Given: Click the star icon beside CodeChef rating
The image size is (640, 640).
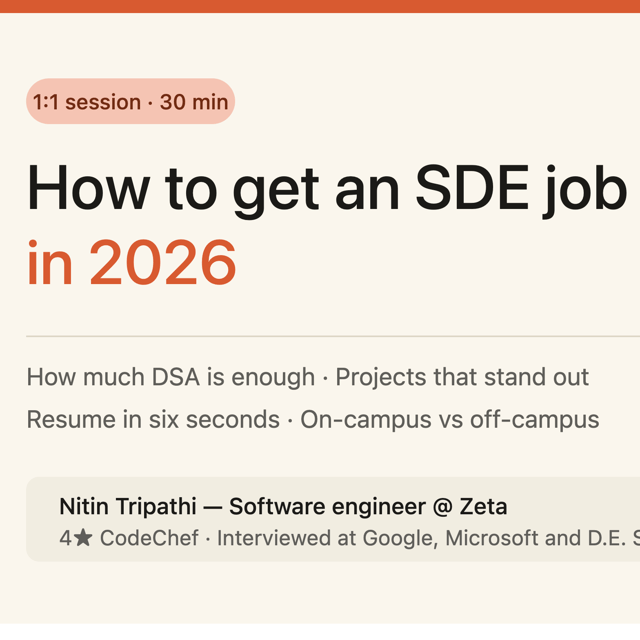Looking at the screenshot, I should coord(83,538).
